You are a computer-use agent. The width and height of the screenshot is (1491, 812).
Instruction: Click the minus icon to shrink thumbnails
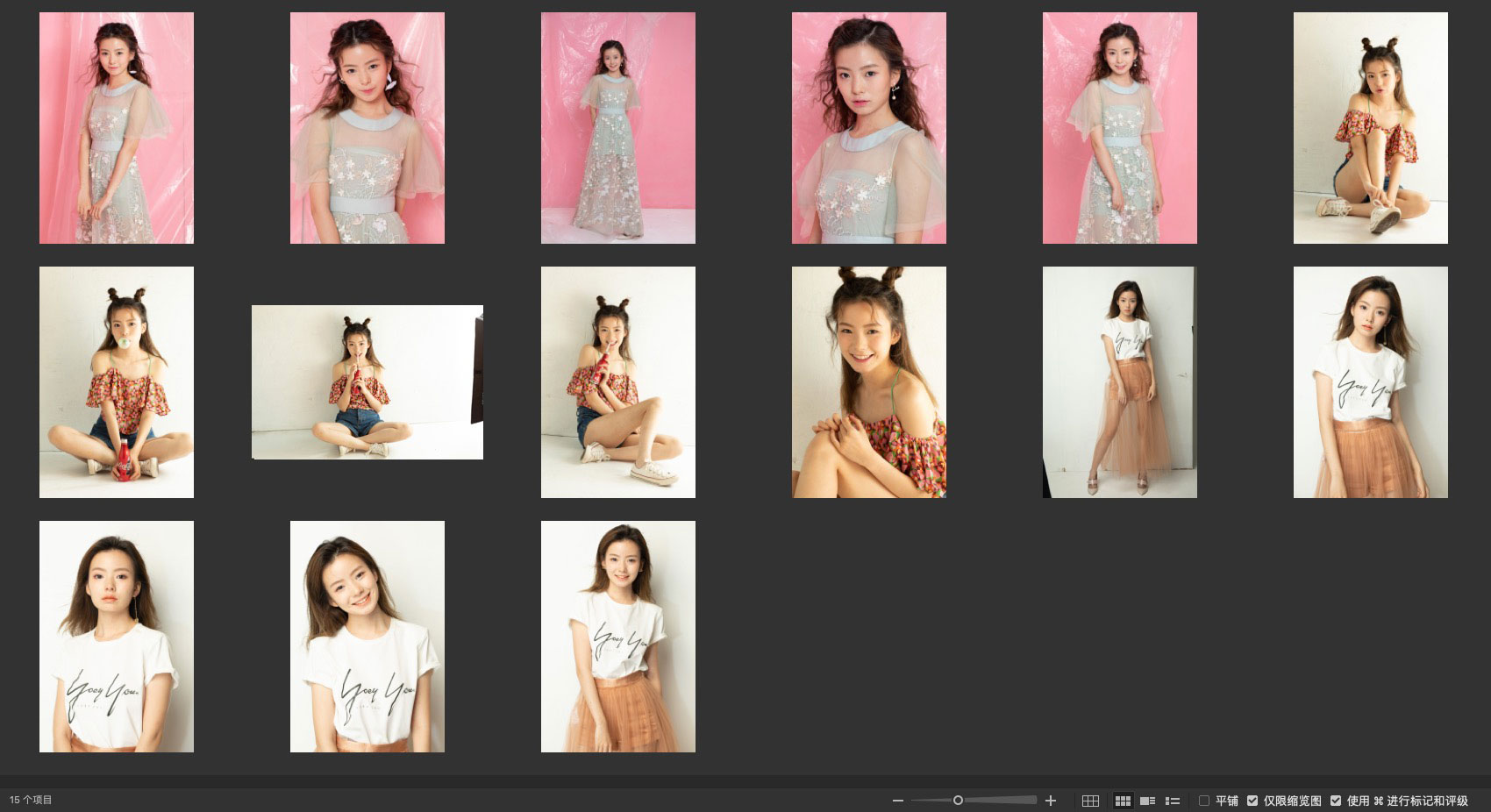pyautogui.click(x=897, y=801)
